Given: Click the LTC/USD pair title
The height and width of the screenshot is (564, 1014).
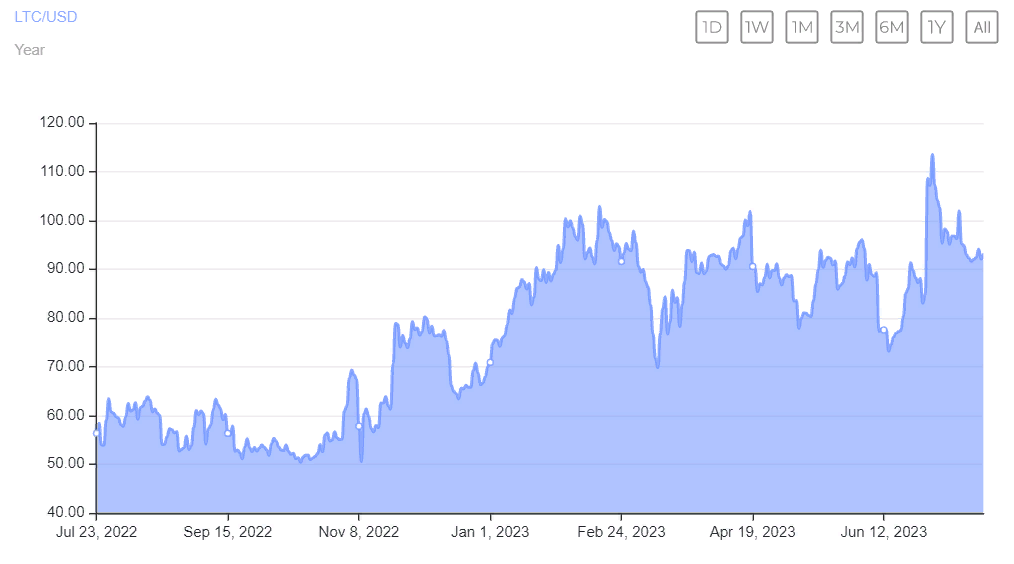Looking at the screenshot, I should (46, 17).
